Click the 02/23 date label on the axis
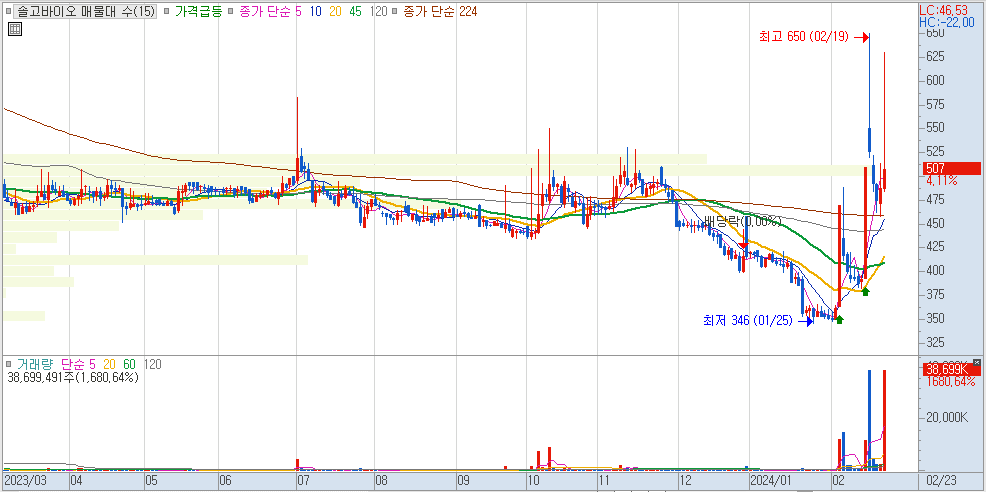Screen dimensions: 986x492 click(x=941, y=481)
